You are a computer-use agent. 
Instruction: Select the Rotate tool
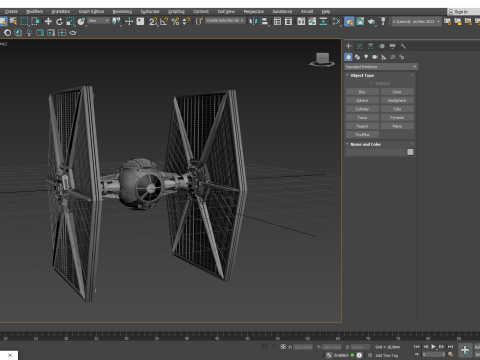[x=59, y=22]
